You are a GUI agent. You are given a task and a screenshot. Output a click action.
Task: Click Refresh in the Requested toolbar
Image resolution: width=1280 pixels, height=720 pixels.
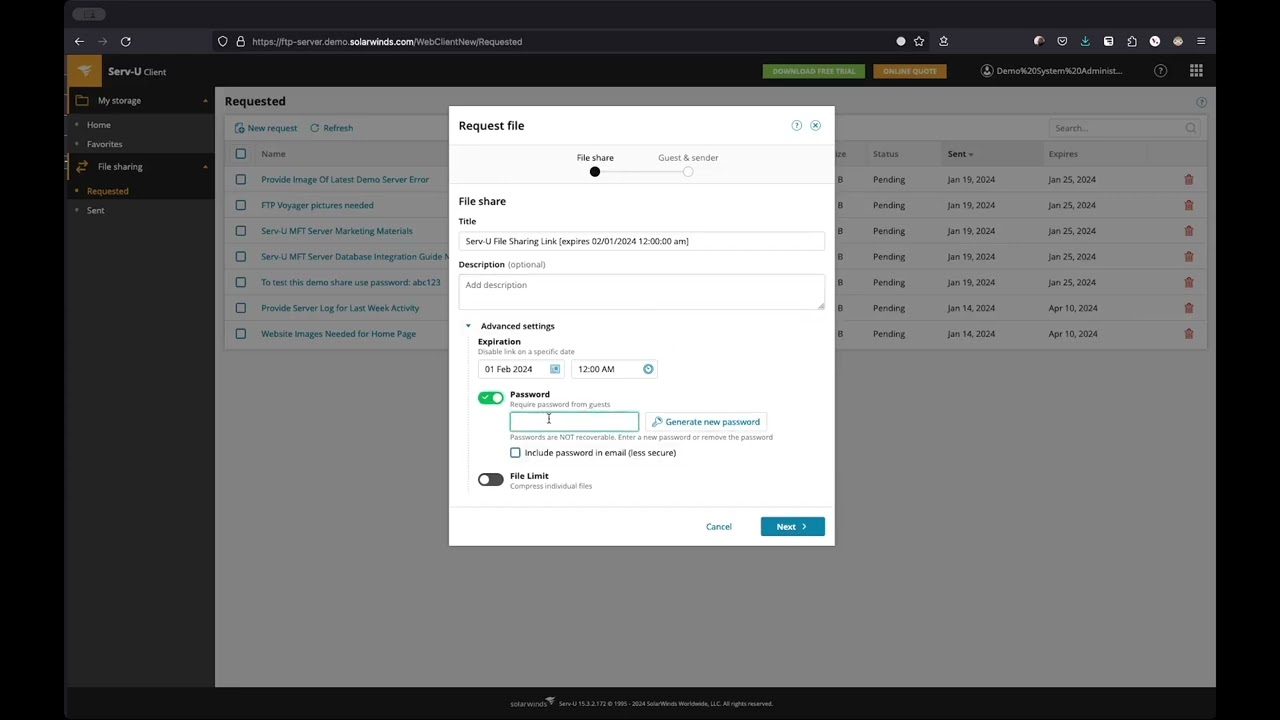331,128
